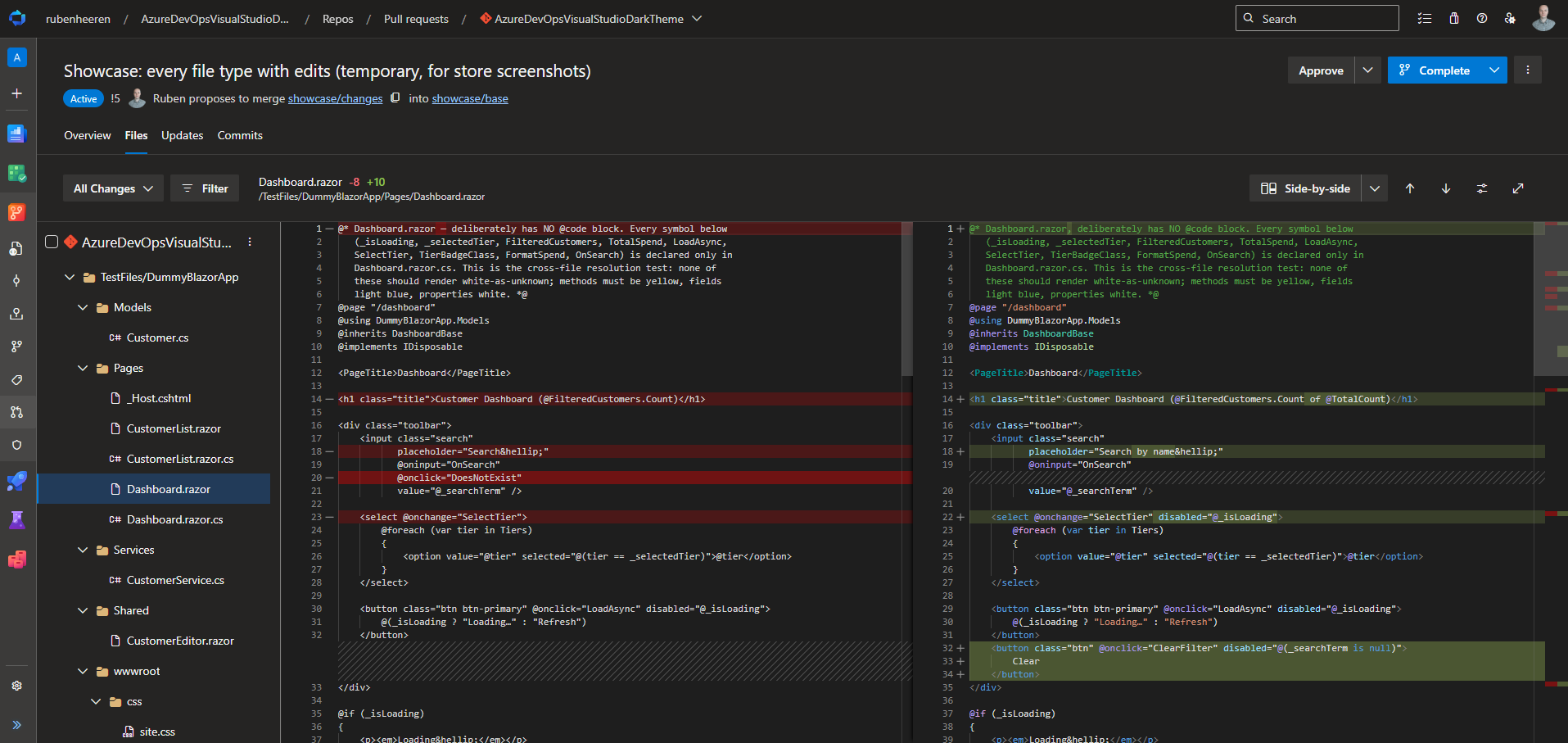The height and width of the screenshot is (743, 1568).
Task: Open more options beside AzureDevOpsVisualStu... tree root
Action: [x=250, y=242]
